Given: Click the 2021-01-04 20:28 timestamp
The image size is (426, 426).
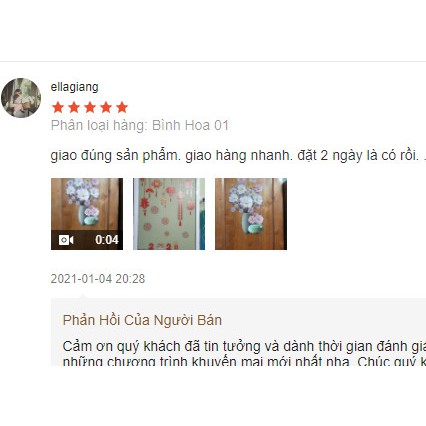Looking at the screenshot, I should point(98,279).
